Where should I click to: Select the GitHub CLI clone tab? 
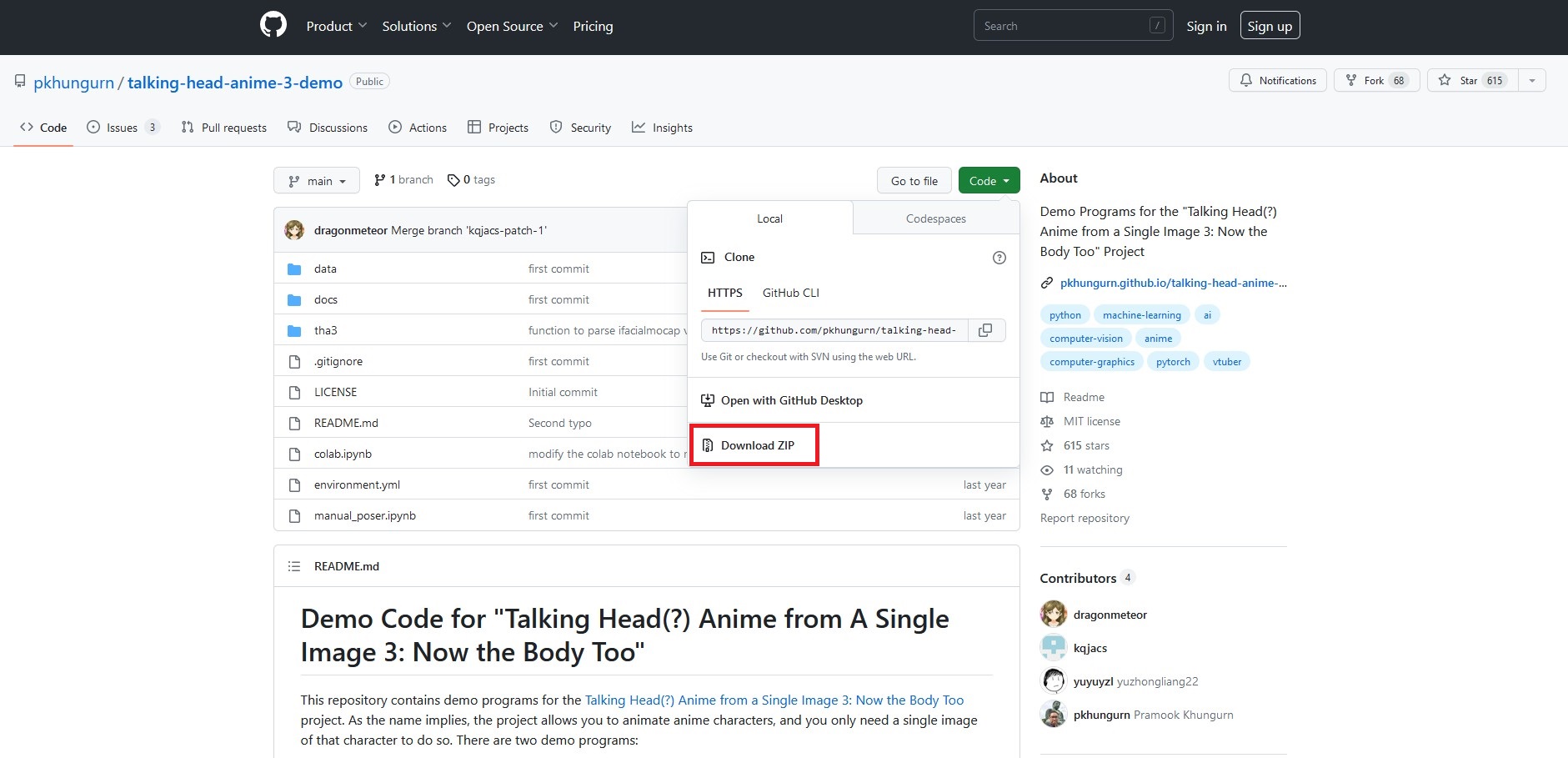tap(790, 293)
